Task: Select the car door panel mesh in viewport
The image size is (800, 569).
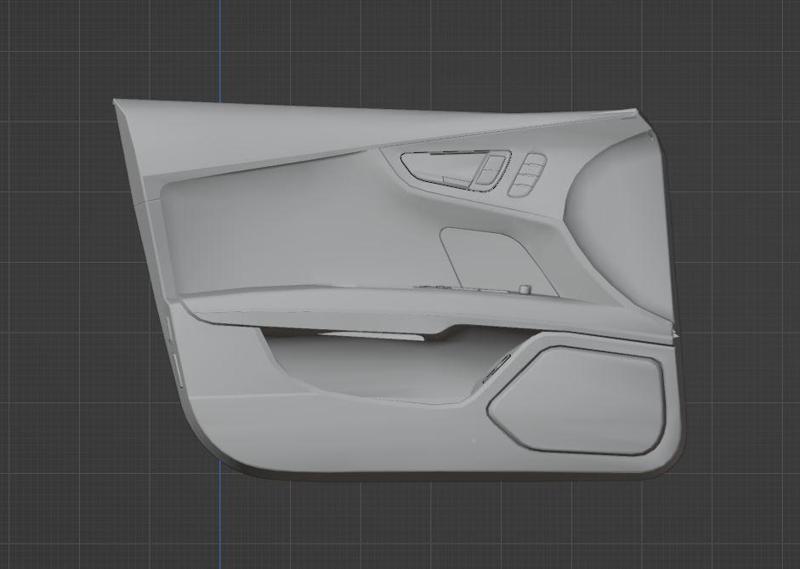Action: pos(398,288)
